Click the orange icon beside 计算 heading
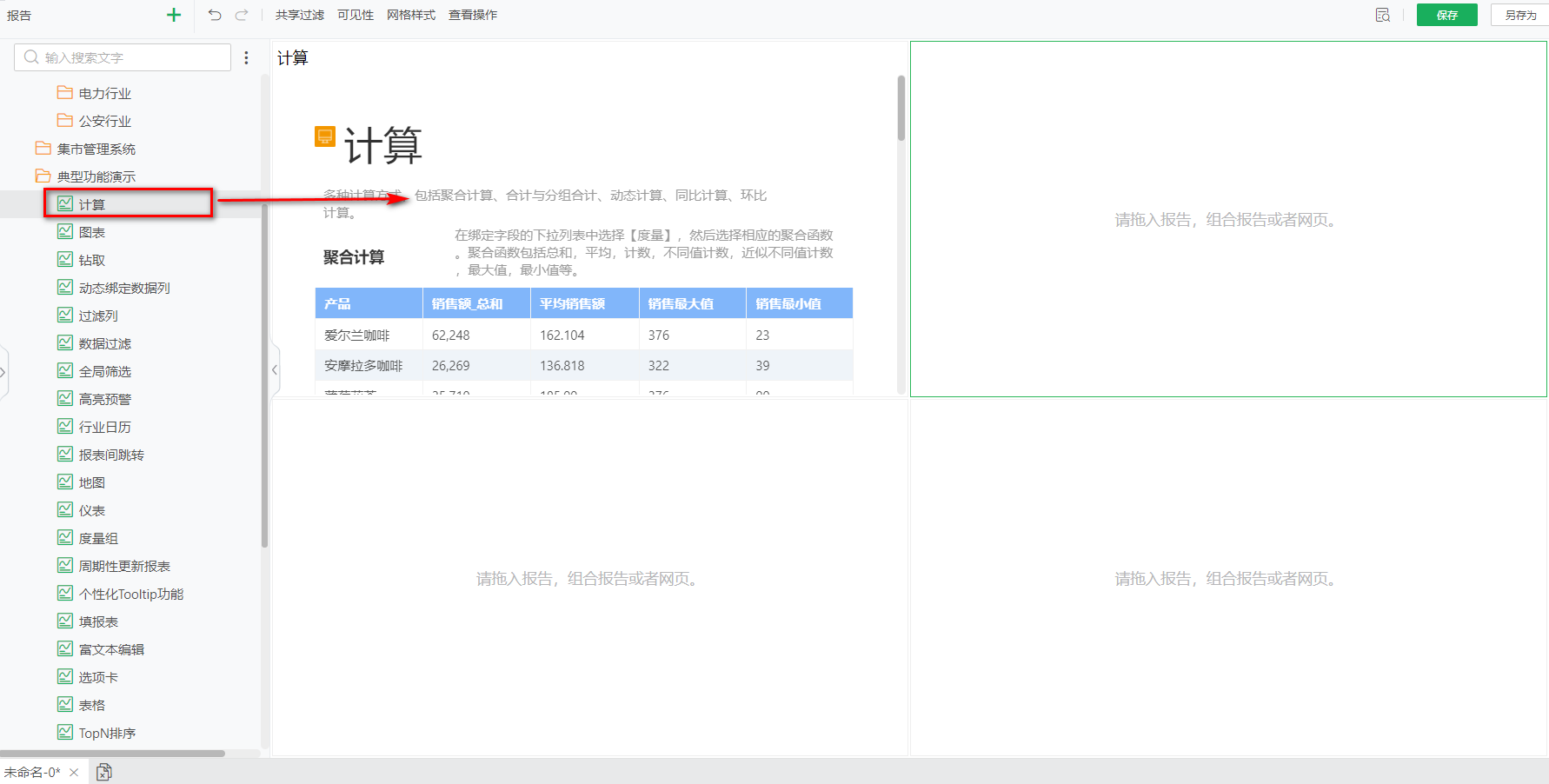 [324, 136]
